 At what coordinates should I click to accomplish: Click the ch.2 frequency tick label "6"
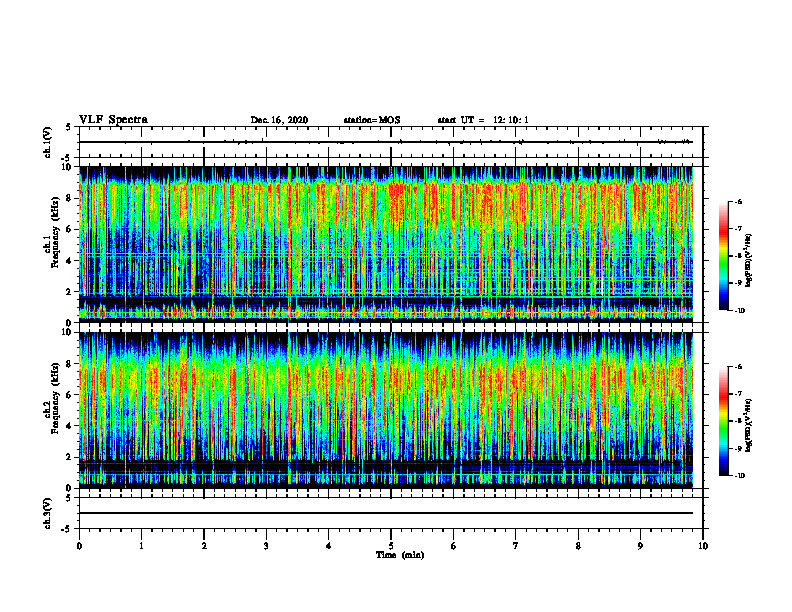coord(70,395)
